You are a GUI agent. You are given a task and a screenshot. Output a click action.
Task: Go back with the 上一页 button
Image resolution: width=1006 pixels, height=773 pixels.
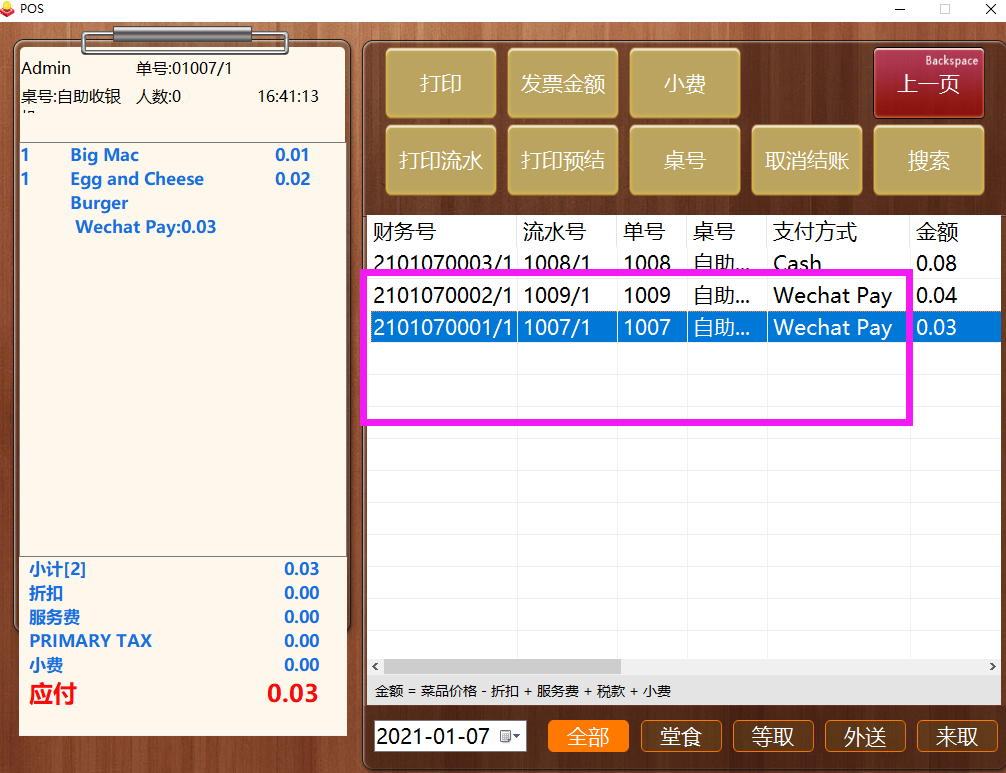(x=928, y=83)
